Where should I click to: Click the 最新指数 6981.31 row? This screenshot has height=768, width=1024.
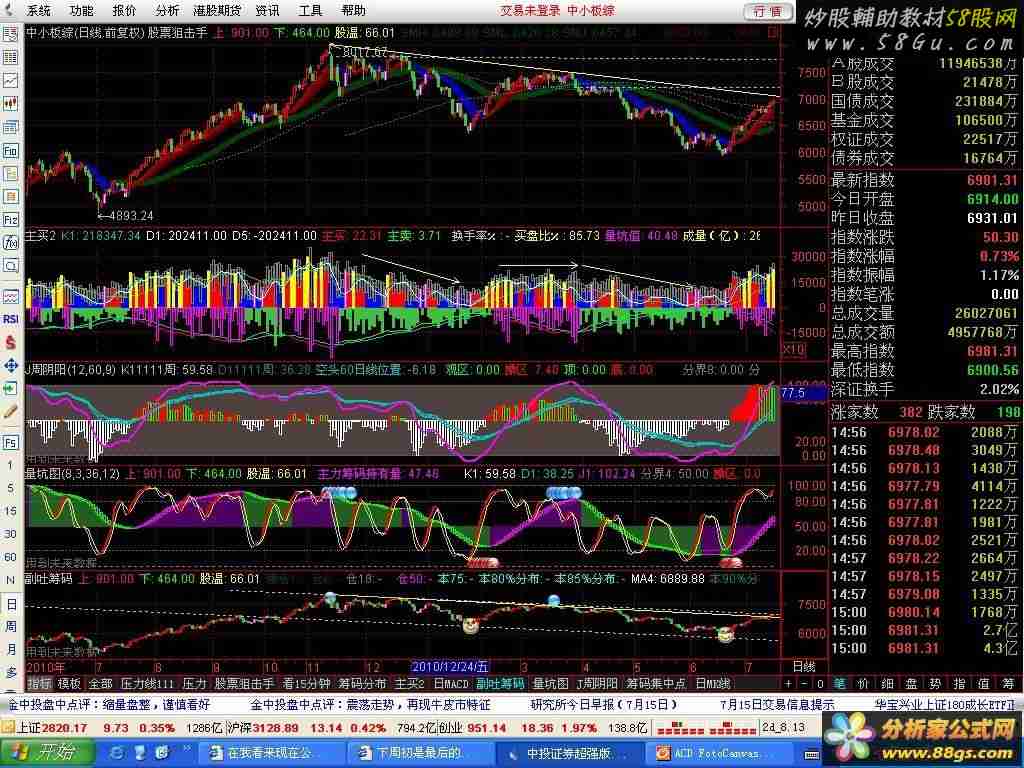click(924, 180)
